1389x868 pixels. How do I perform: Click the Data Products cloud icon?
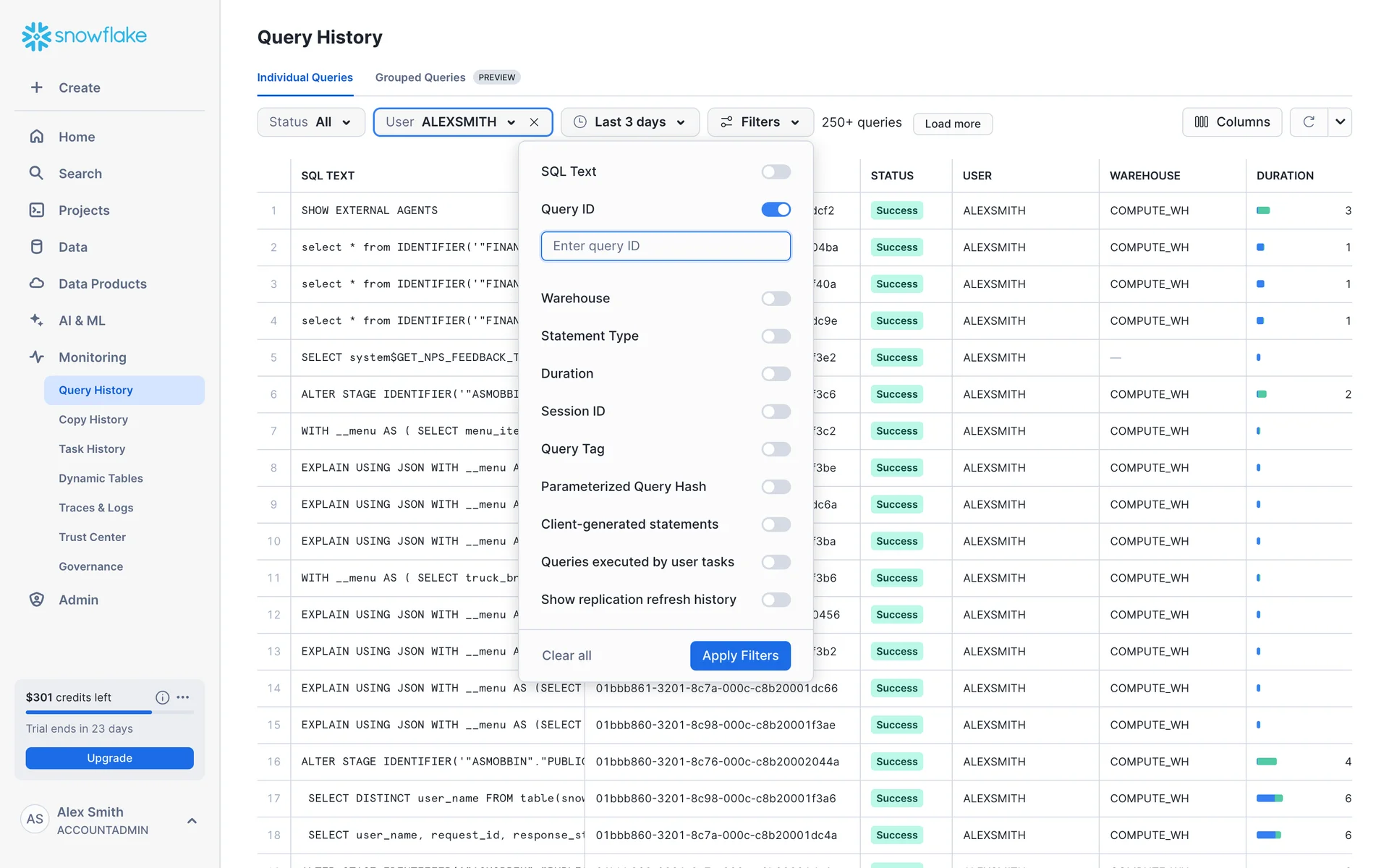[36, 284]
